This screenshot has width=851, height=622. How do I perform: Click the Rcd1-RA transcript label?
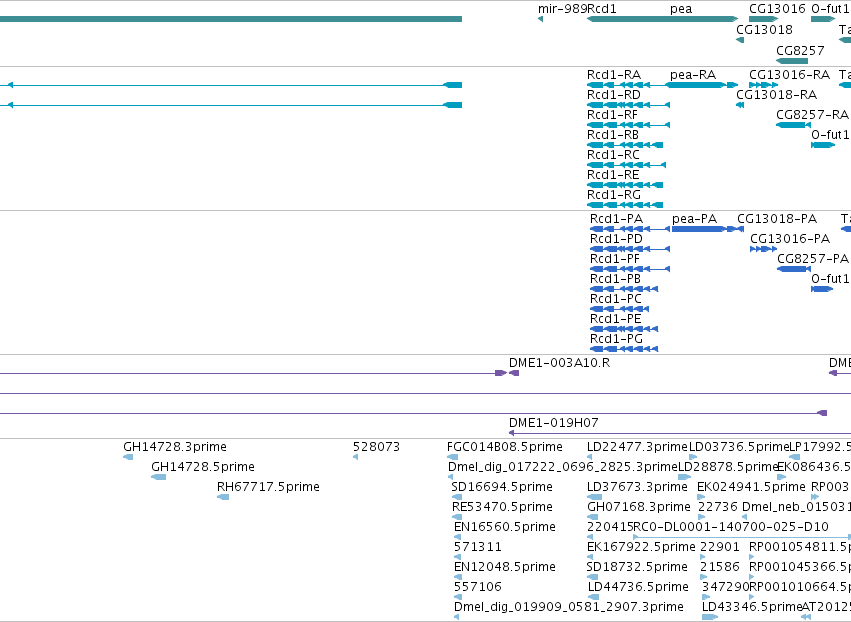pyautogui.click(x=614, y=75)
